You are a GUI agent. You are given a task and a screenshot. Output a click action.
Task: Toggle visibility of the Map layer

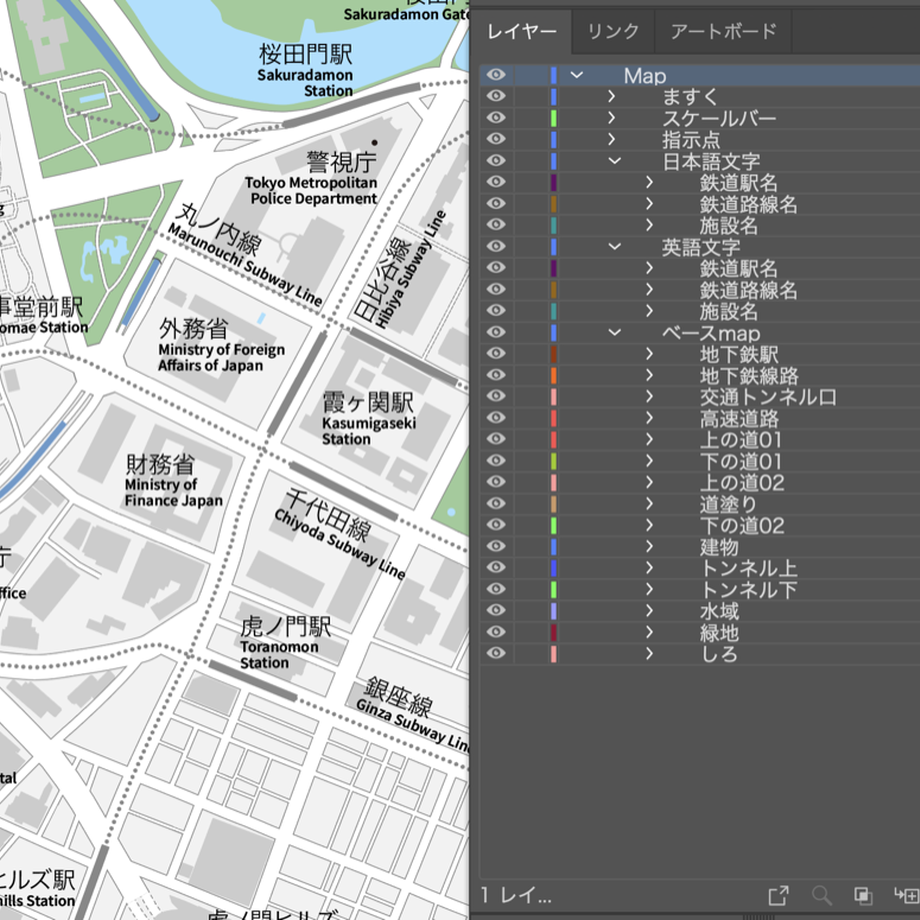point(496,75)
